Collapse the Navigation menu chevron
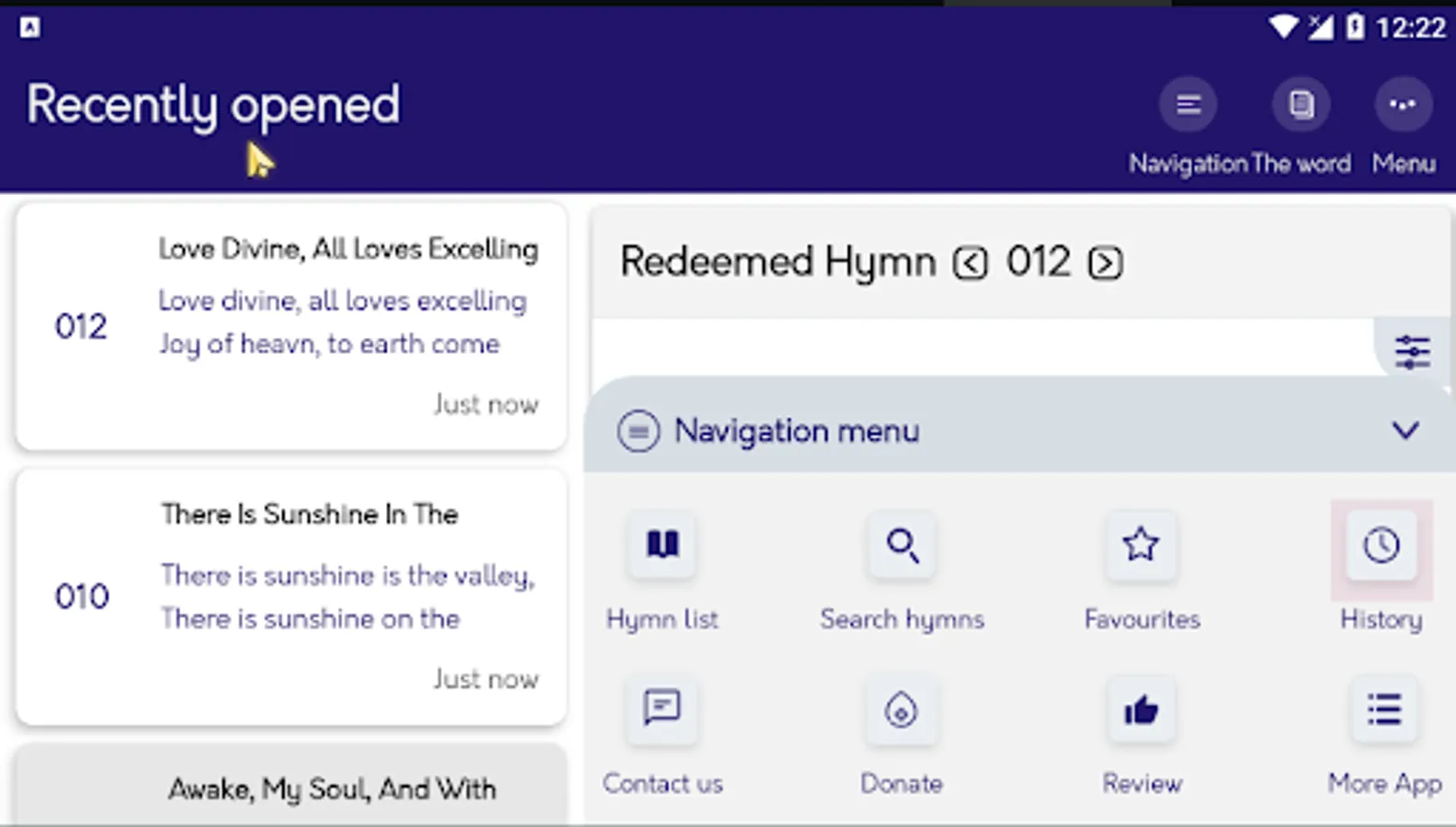The height and width of the screenshot is (827, 1456). (x=1405, y=430)
